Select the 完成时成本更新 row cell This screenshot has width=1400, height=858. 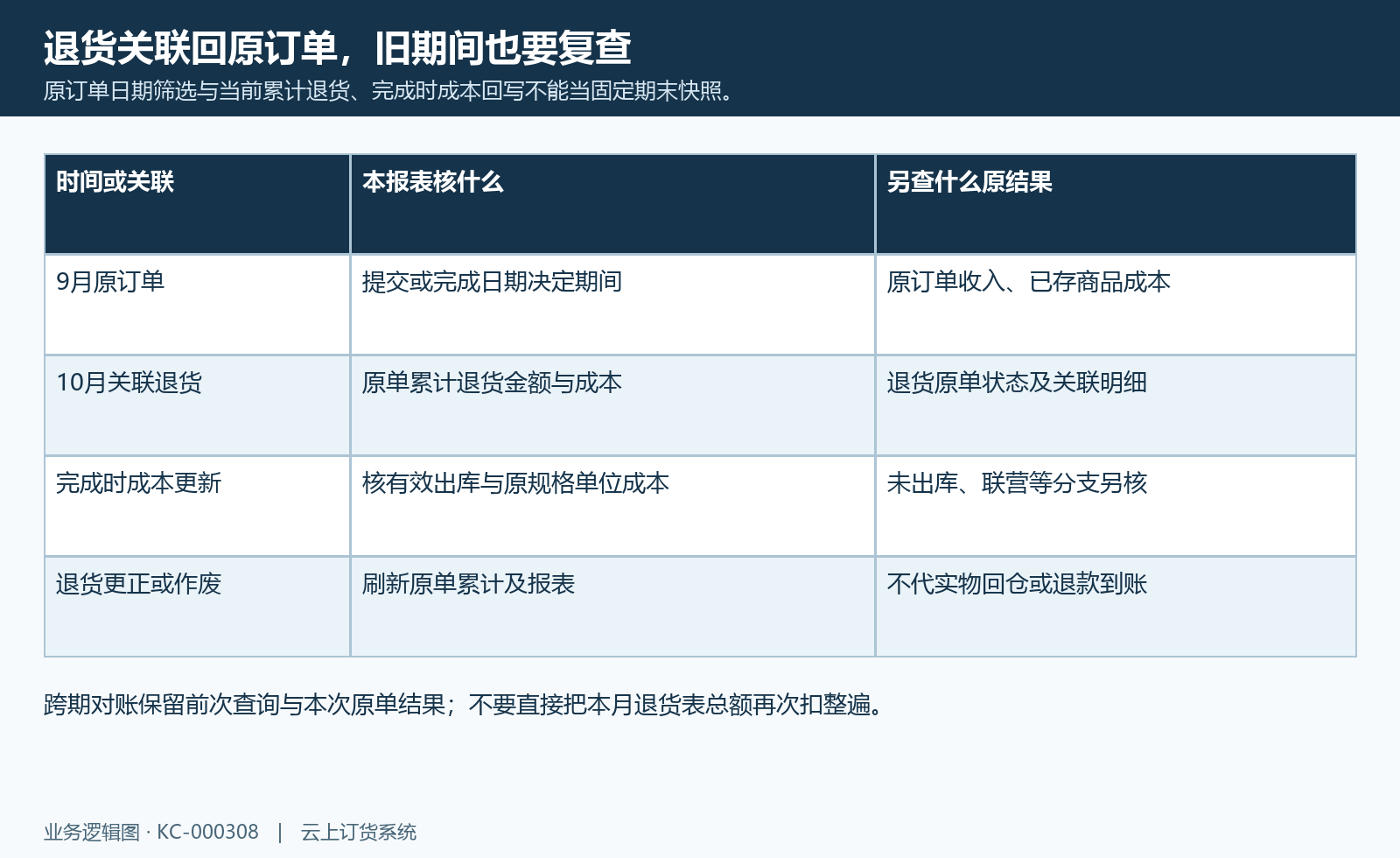pyautogui.click(x=197, y=506)
